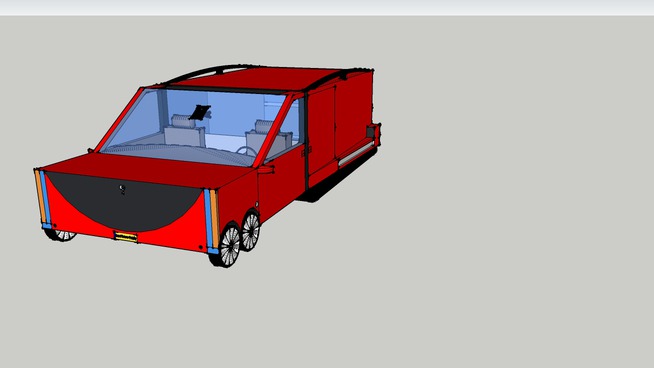Screen dimensions: 654x368
Task: Select the gray seat on the far side of the cabin
Action: coord(184,131)
